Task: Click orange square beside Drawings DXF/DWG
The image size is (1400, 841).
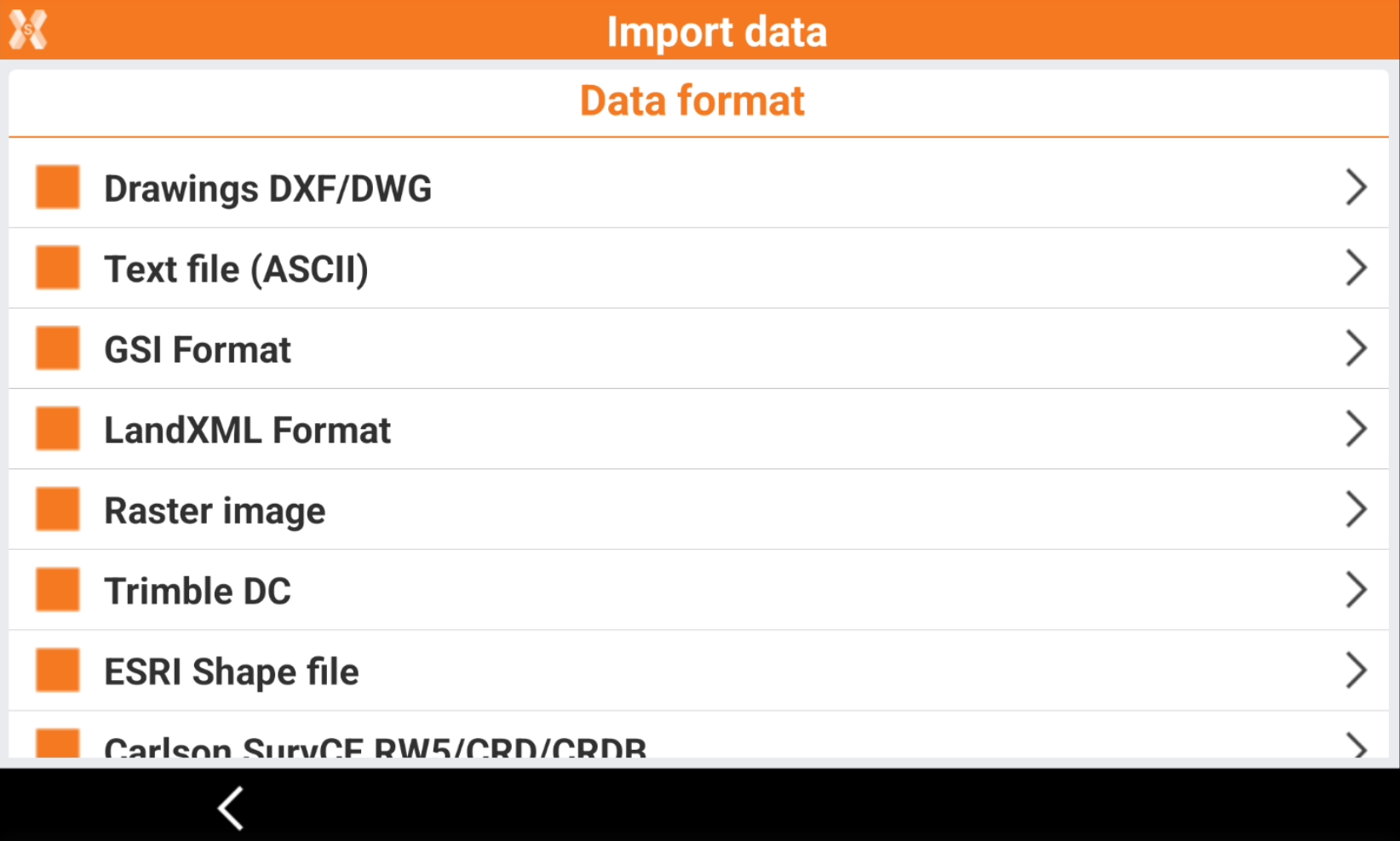Action: click(58, 187)
